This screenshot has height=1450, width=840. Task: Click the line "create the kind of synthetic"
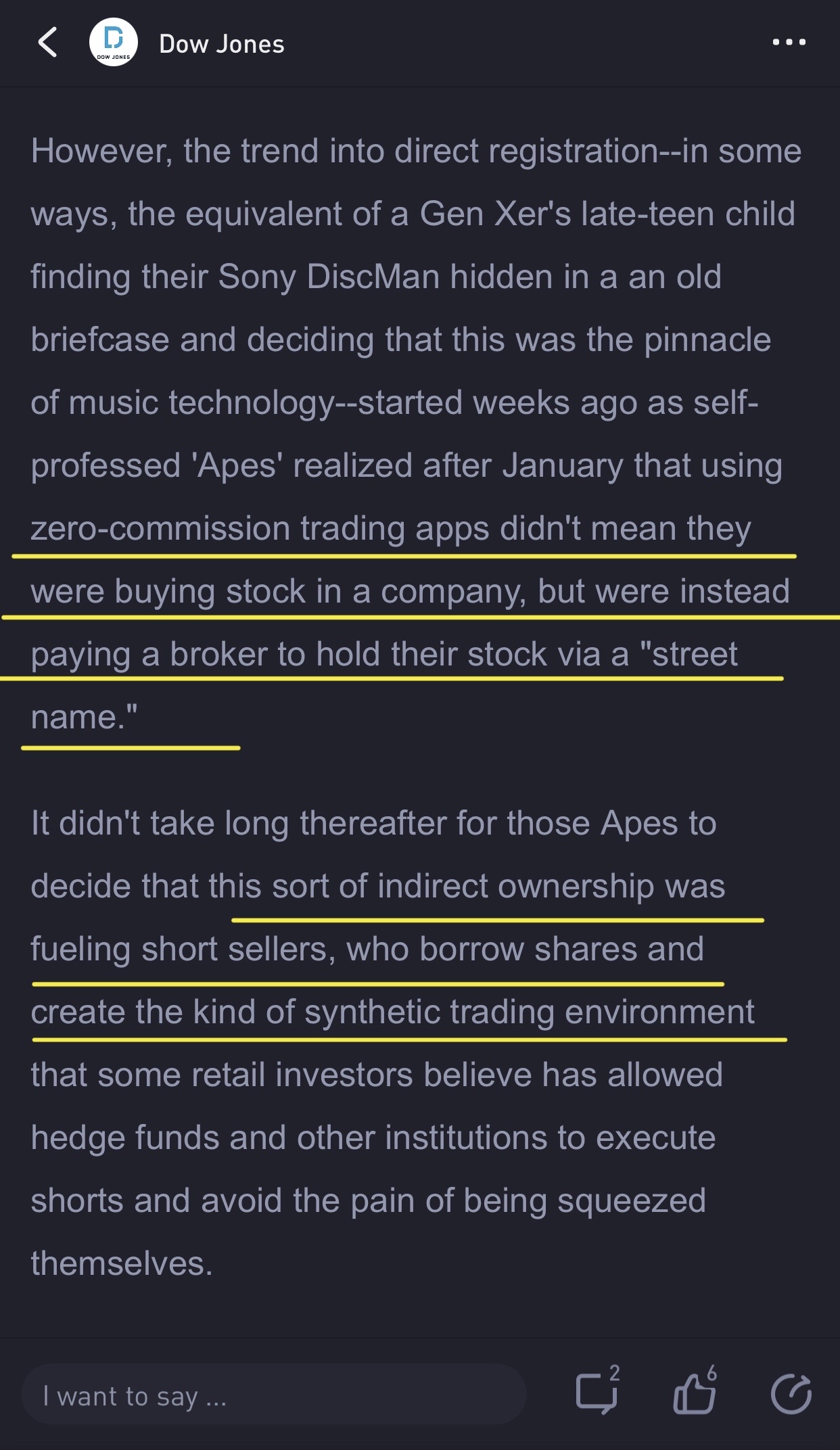(392, 1012)
